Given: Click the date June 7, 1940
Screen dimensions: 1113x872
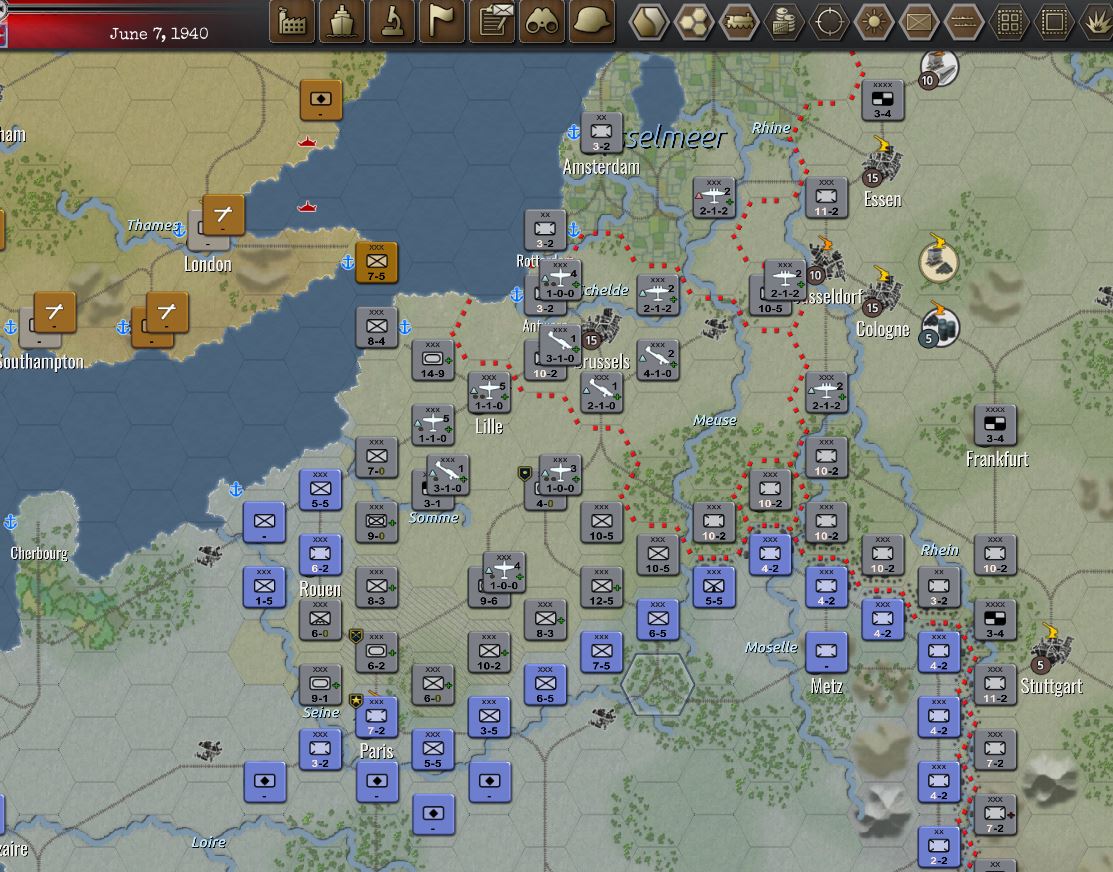Looking at the screenshot, I should tap(159, 33).
